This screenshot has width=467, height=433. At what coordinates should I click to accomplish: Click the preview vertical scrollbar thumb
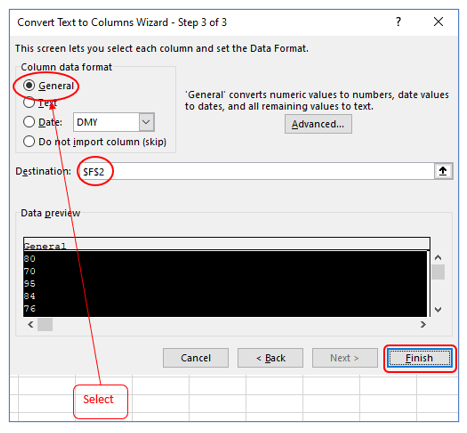click(x=438, y=272)
